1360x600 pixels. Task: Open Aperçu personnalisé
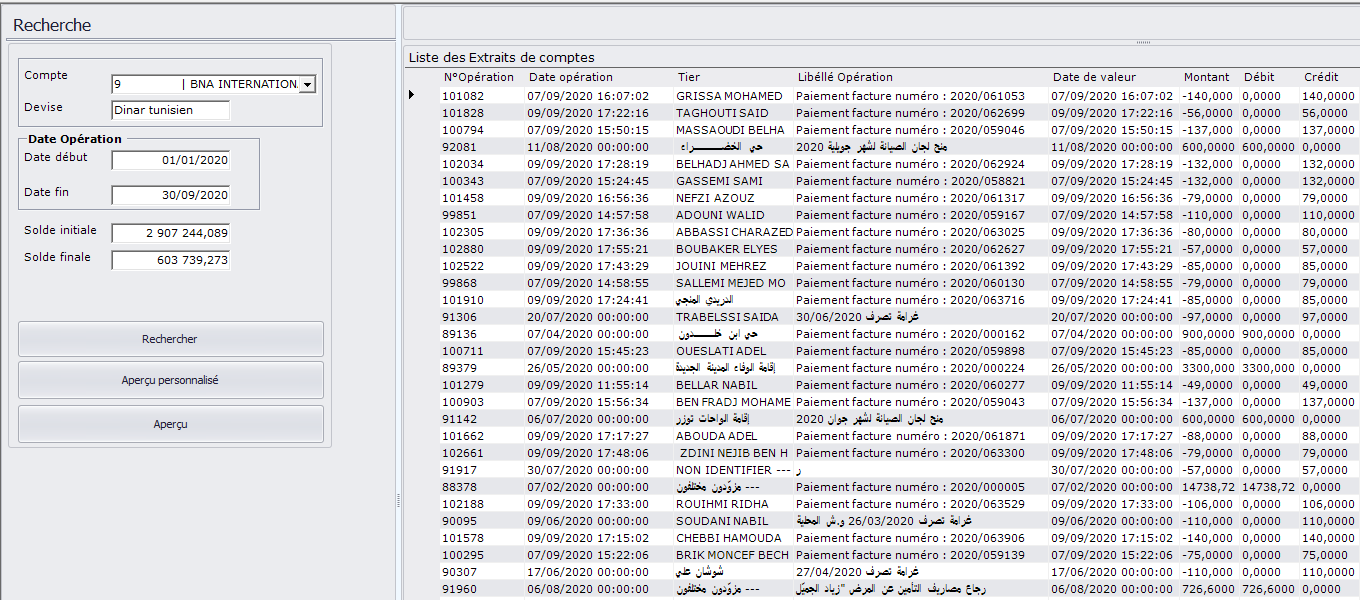click(170, 381)
